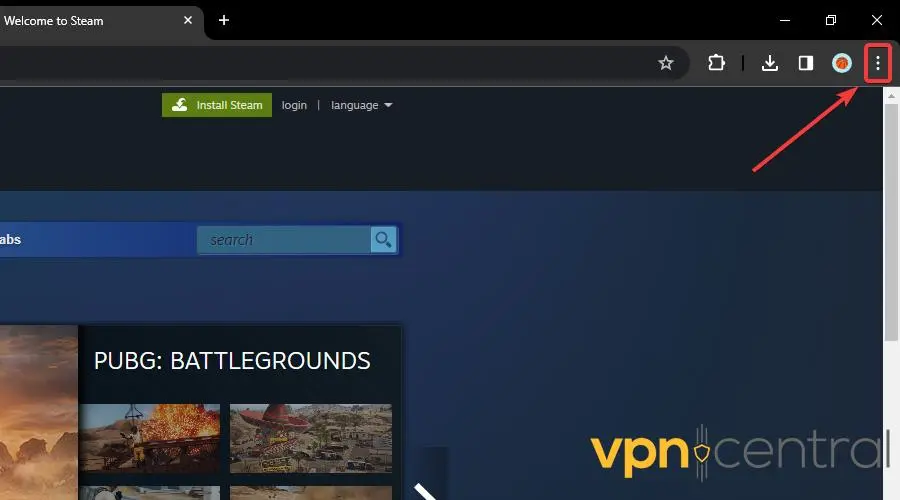900x500 pixels.
Task: Open the Chrome extensions puzzle icon
Action: pyautogui.click(x=716, y=63)
